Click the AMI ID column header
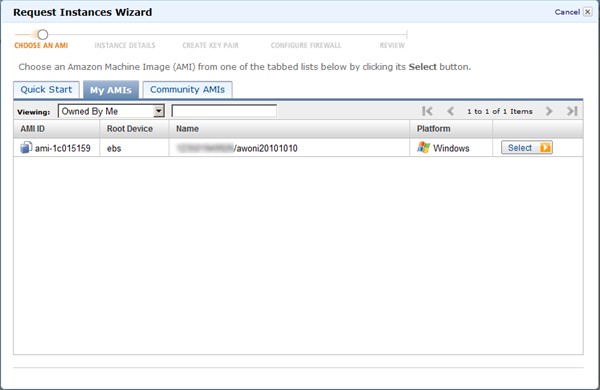Viewport: 600px width, 390px height. [x=57, y=129]
